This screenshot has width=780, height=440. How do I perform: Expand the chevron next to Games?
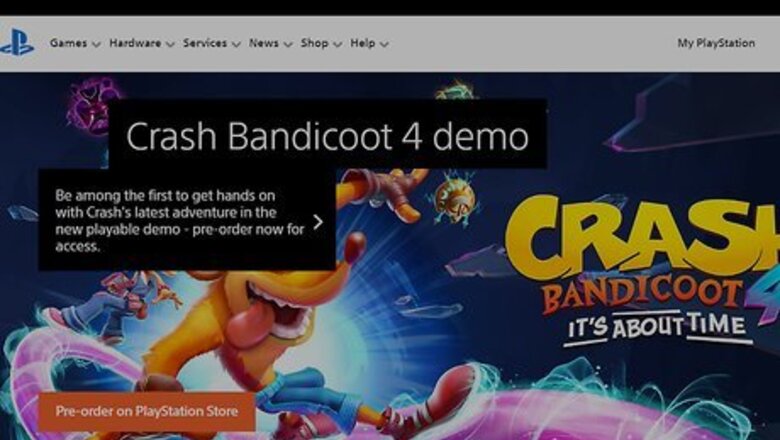click(x=96, y=44)
